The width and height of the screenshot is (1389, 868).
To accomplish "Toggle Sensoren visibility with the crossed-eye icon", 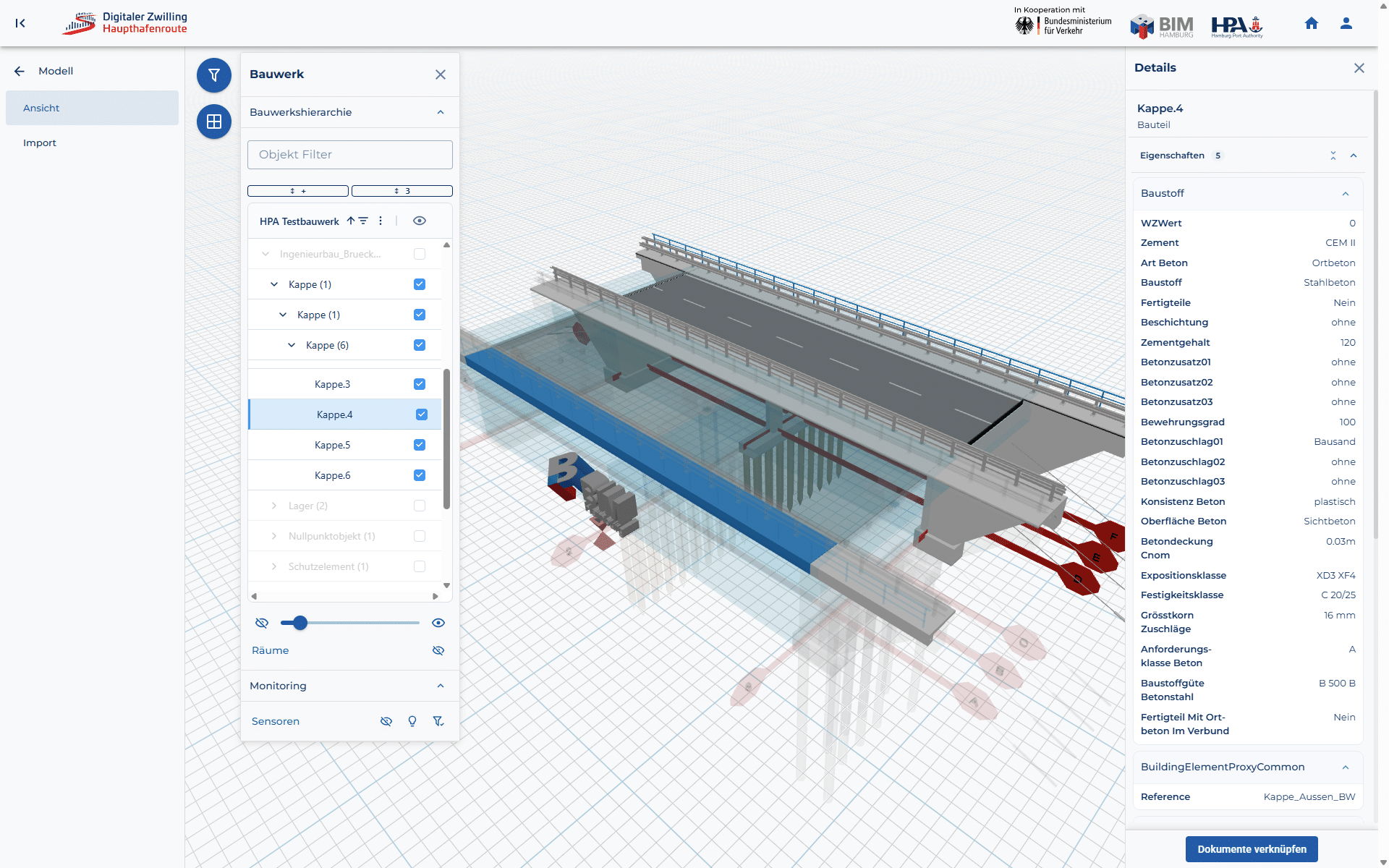I will pos(386,721).
